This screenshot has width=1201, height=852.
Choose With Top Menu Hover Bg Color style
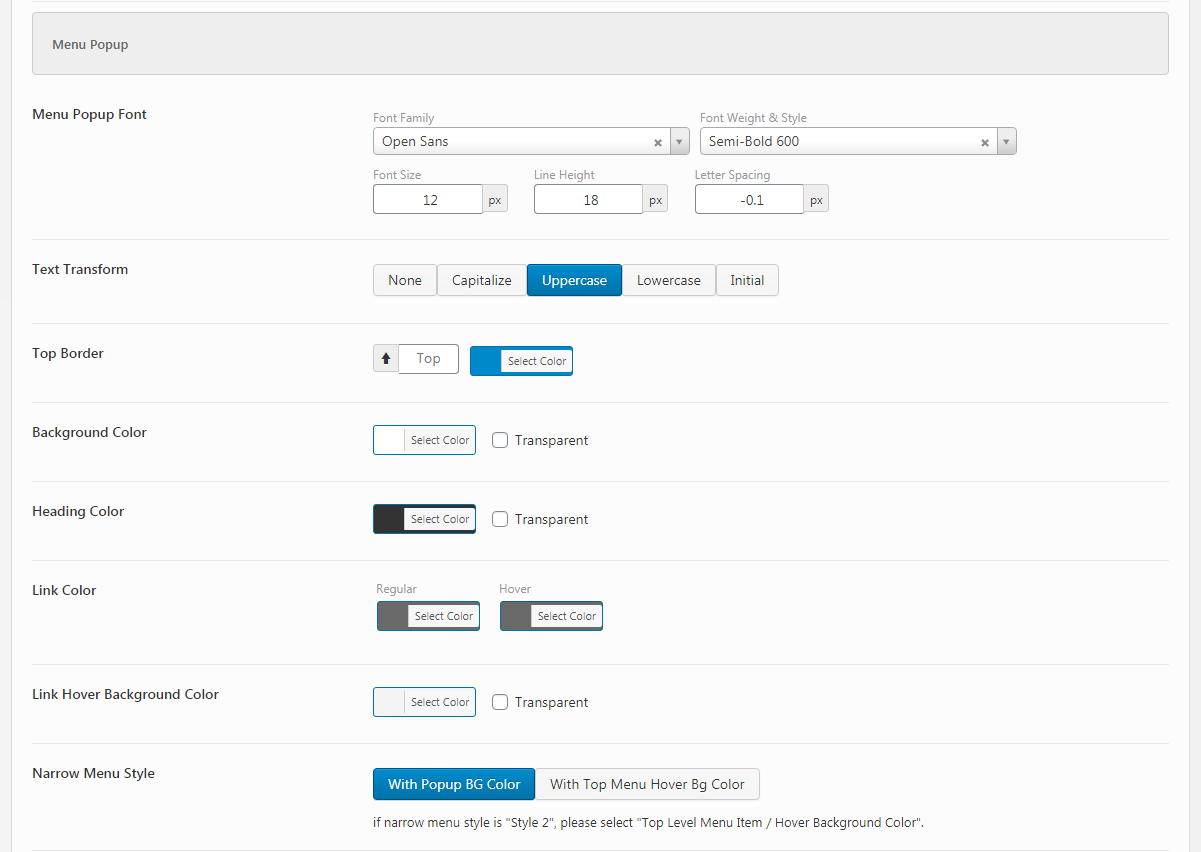tap(647, 784)
